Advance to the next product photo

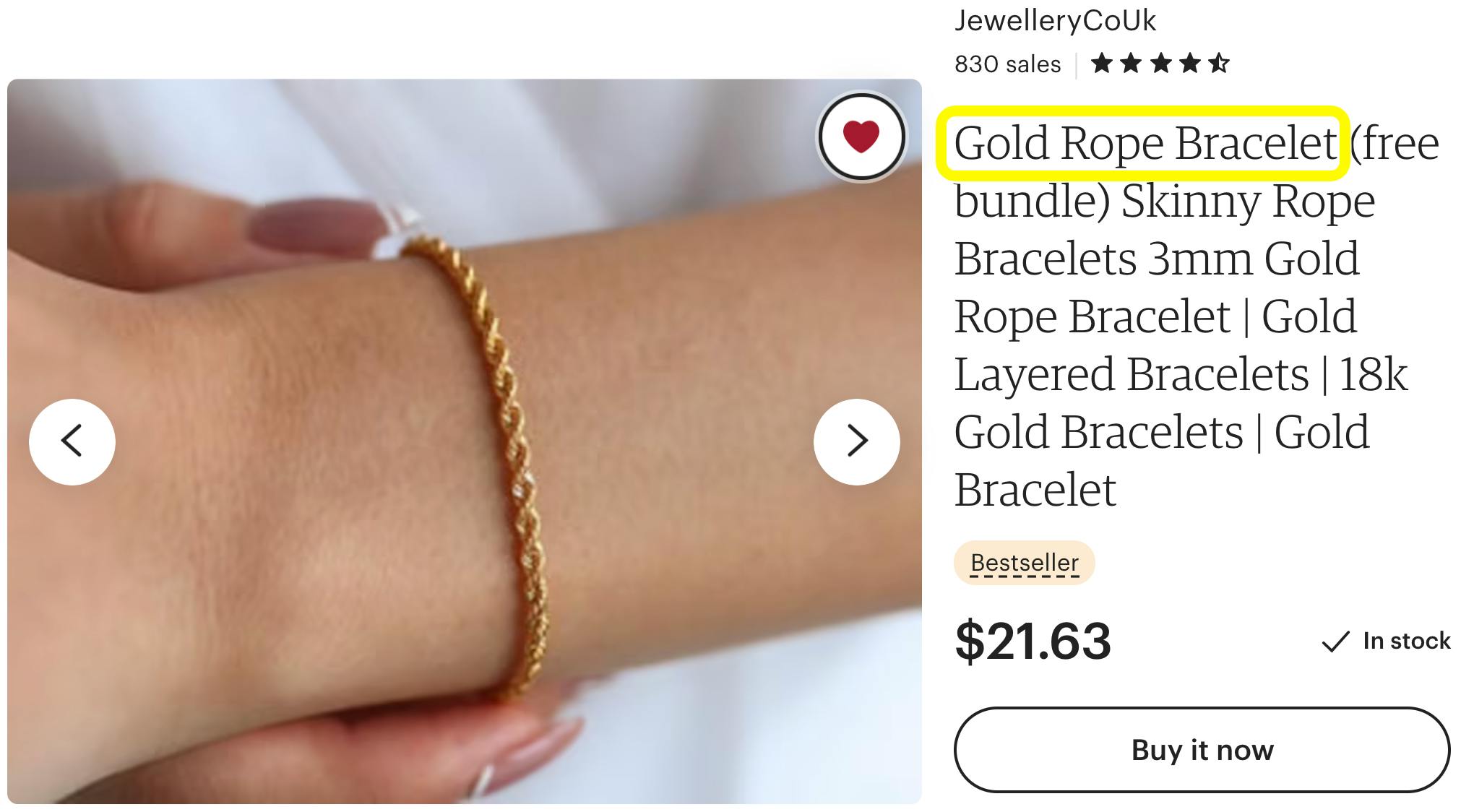coord(857,441)
